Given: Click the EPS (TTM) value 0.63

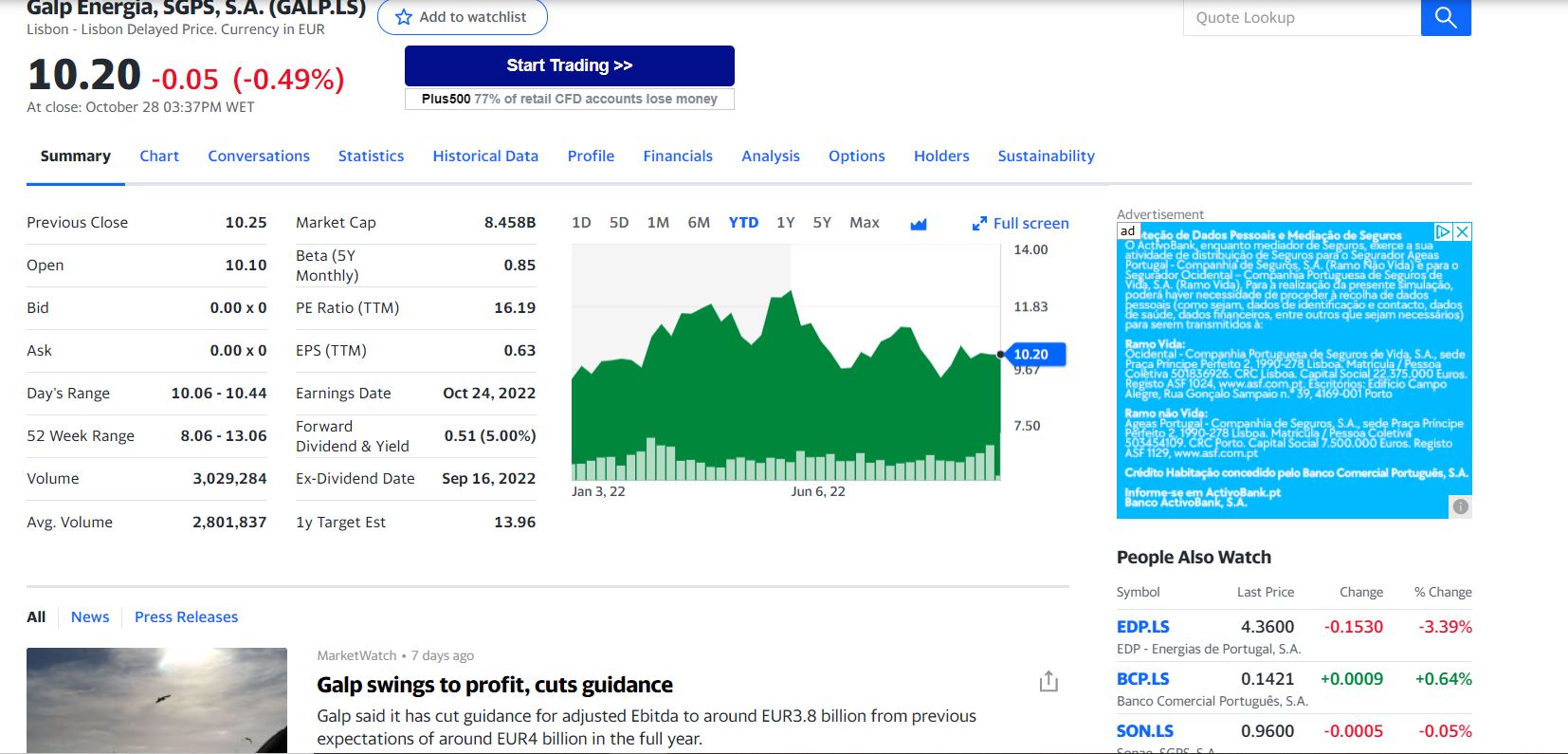Looking at the screenshot, I should [520, 351].
